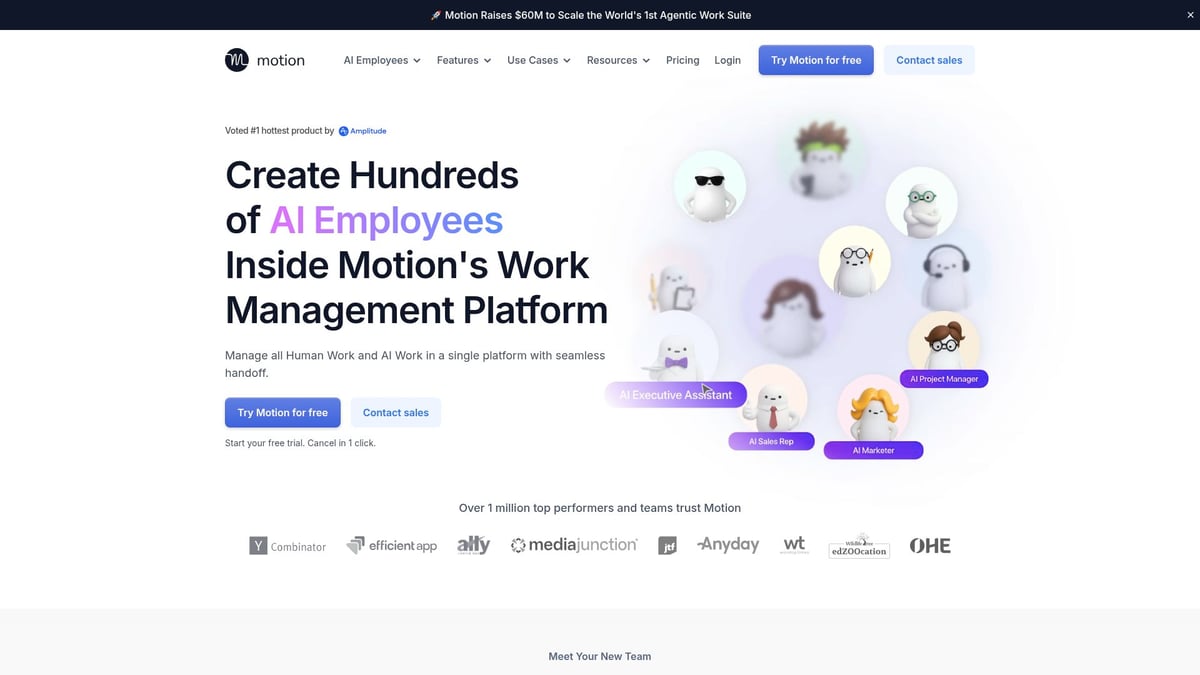Expand the Use Cases menu
Viewport: 1200px width, 675px height.
pyautogui.click(x=539, y=60)
